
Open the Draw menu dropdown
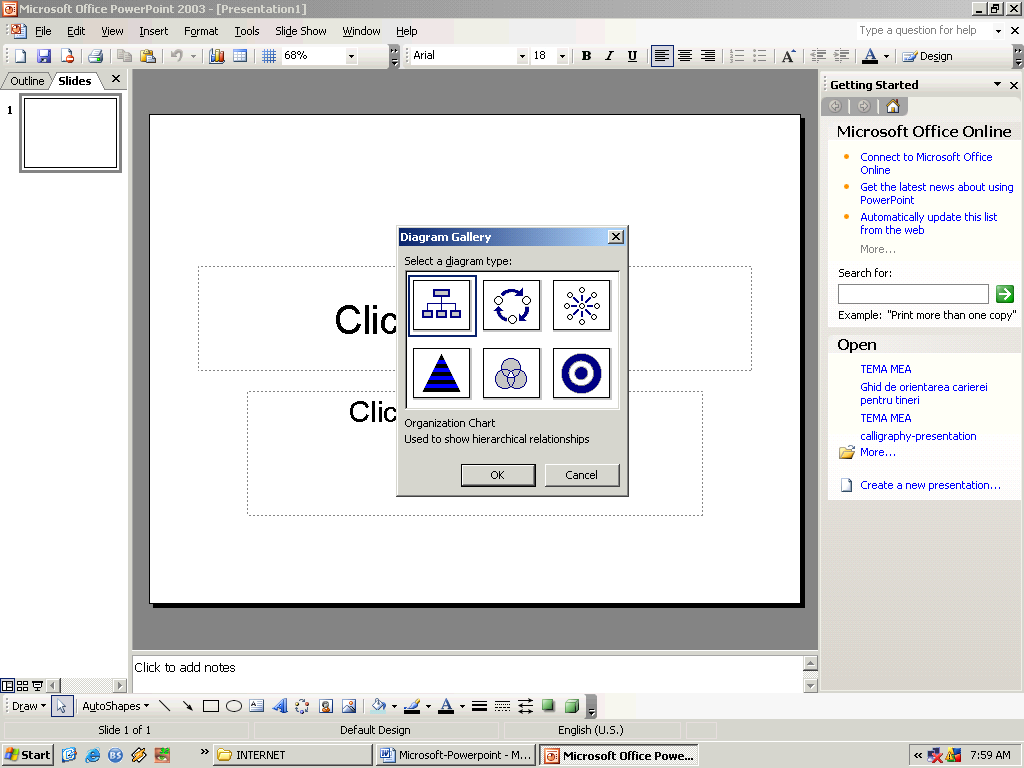pos(29,706)
